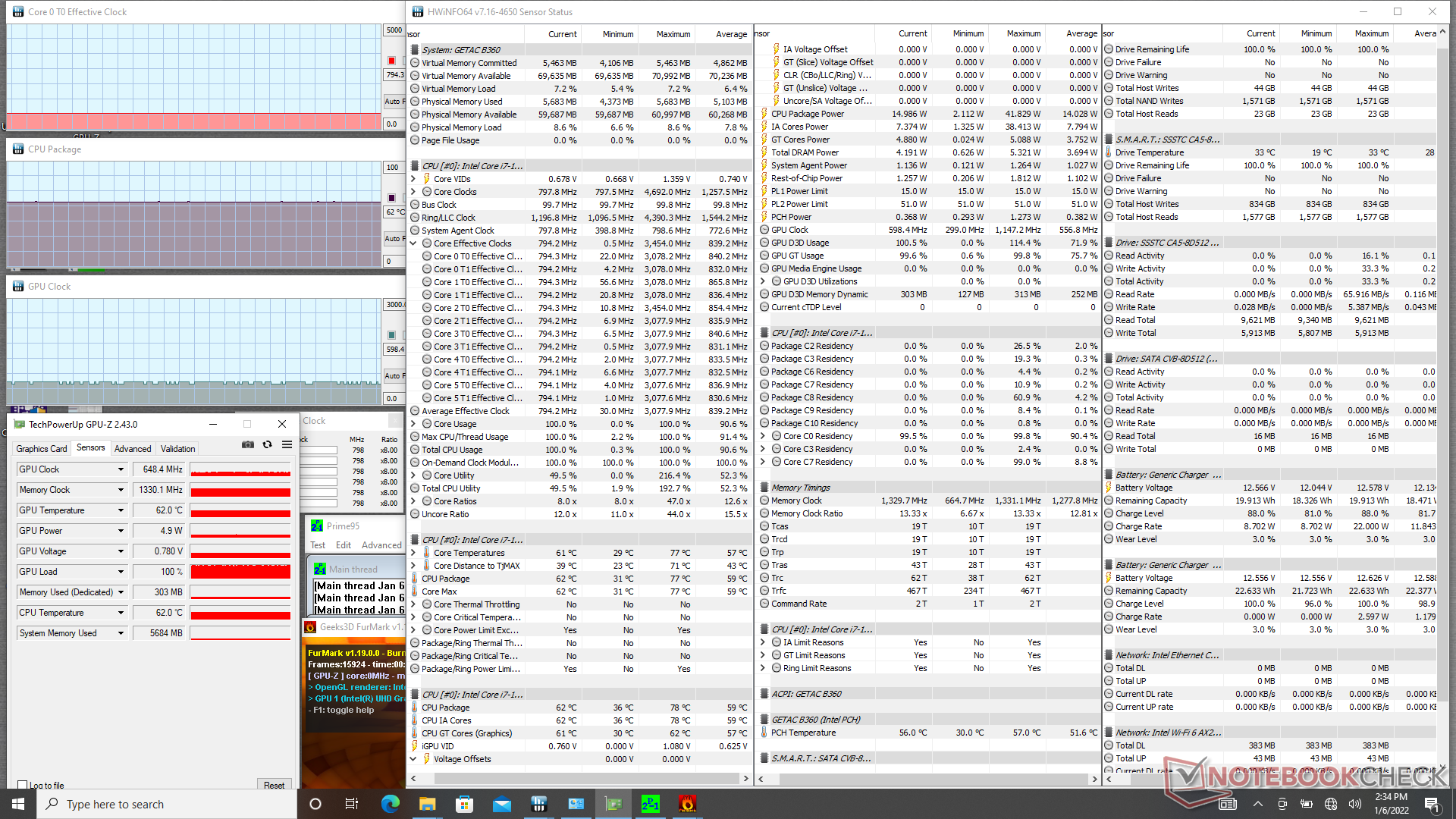Collapse Core Effective Clocks tree row
The image size is (1456, 819).
pos(413,243)
